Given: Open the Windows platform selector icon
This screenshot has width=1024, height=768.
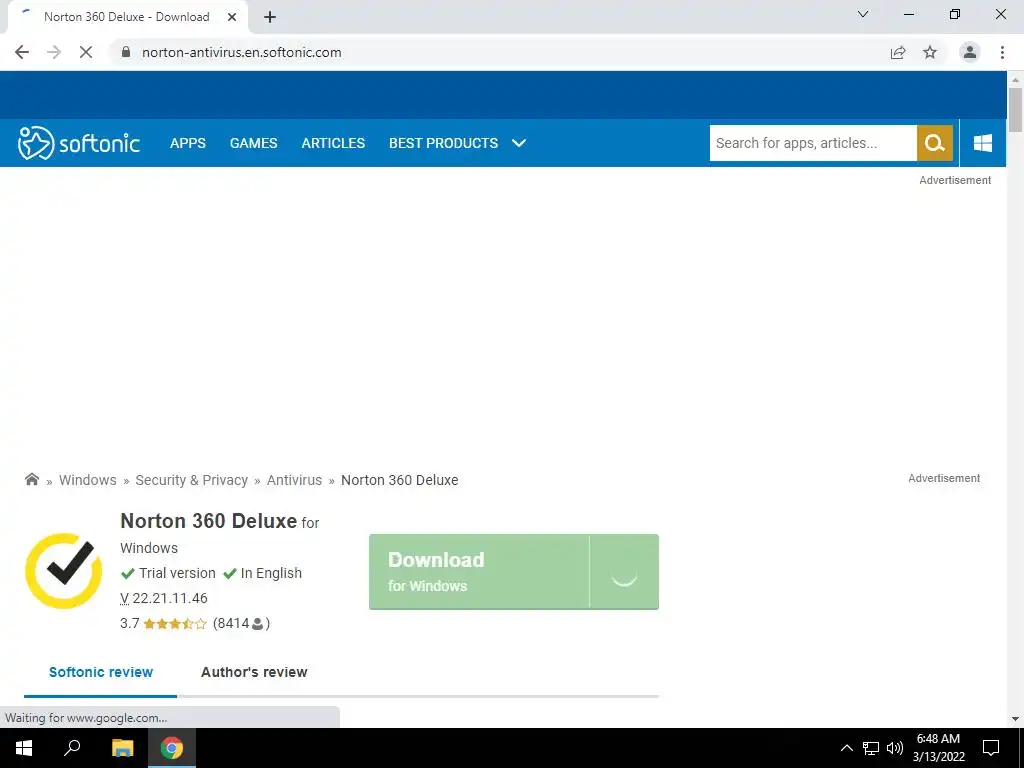Looking at the screenshot, I should [982, 143].
